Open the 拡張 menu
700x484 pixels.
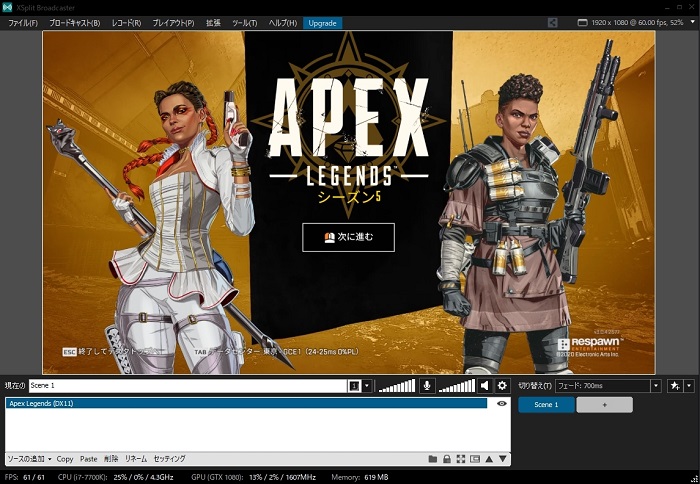coord(213,23)
